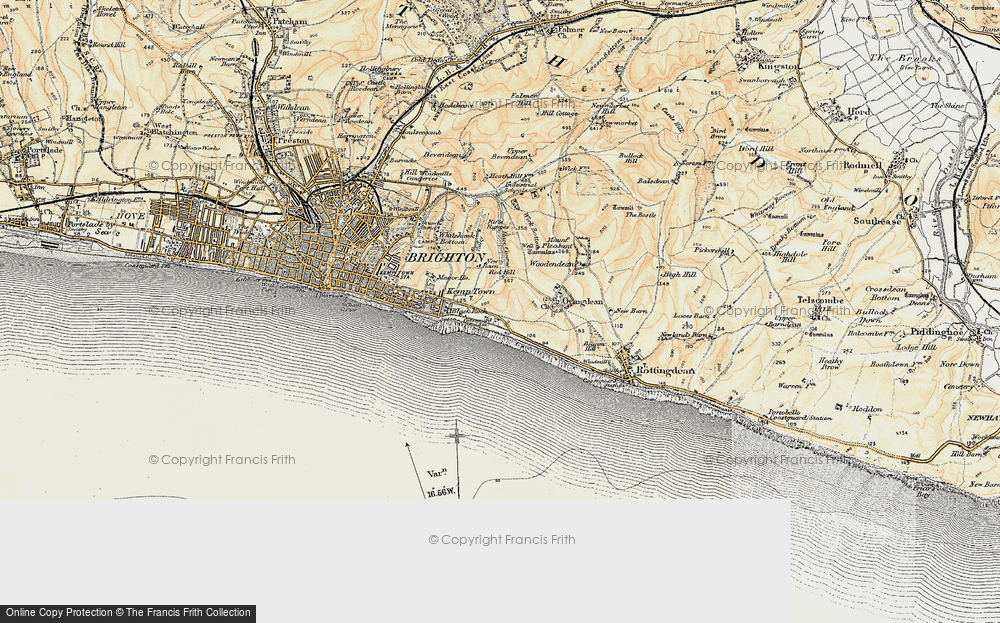Click the Withdean label

[x=292, y=109]
